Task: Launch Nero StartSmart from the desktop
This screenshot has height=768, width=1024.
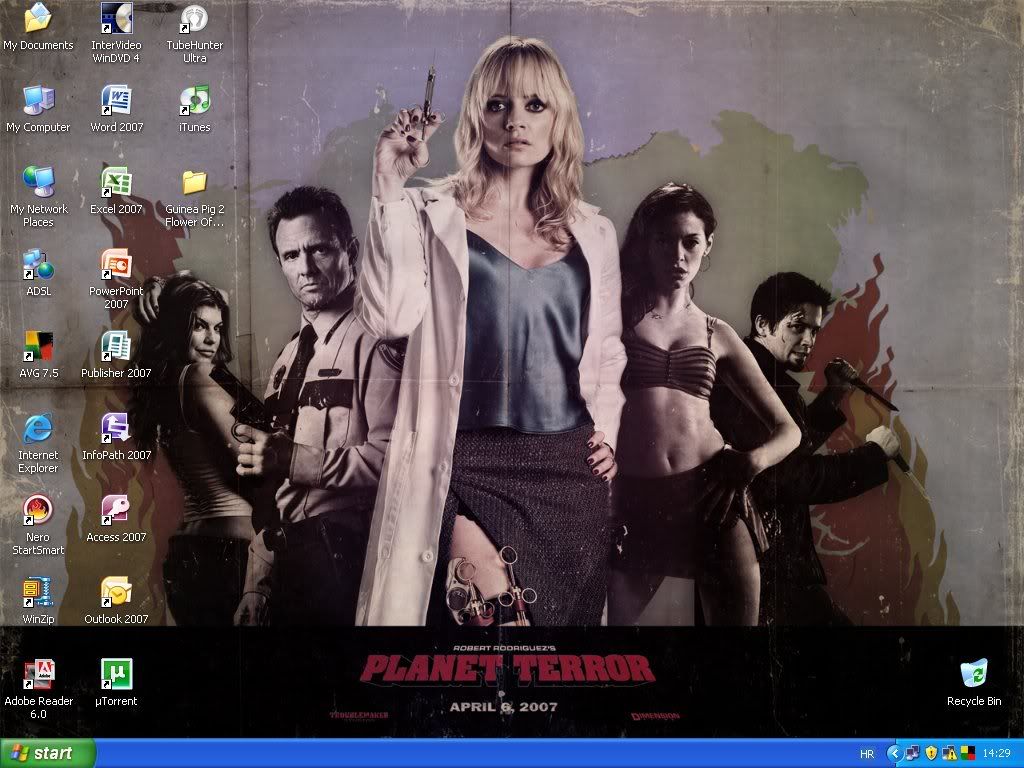Action: (x=38, y=510)
